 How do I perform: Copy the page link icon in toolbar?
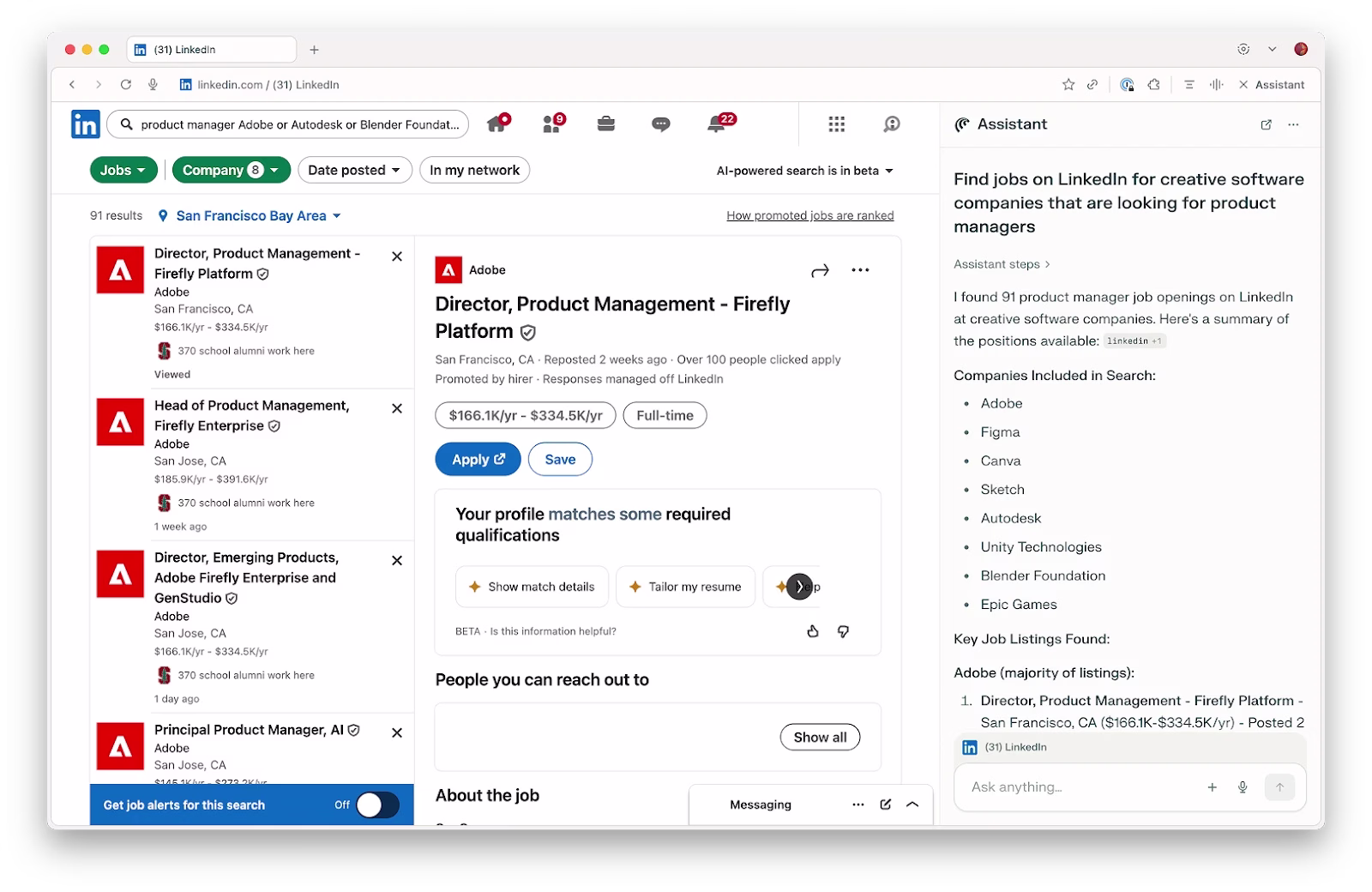1092,85
